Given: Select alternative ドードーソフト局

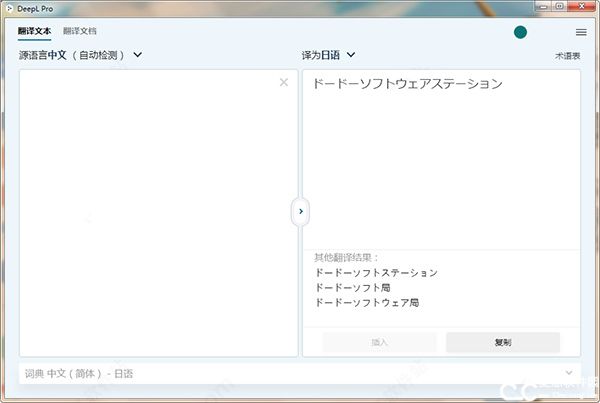Looking at the screenshot, I should point(352,287).
